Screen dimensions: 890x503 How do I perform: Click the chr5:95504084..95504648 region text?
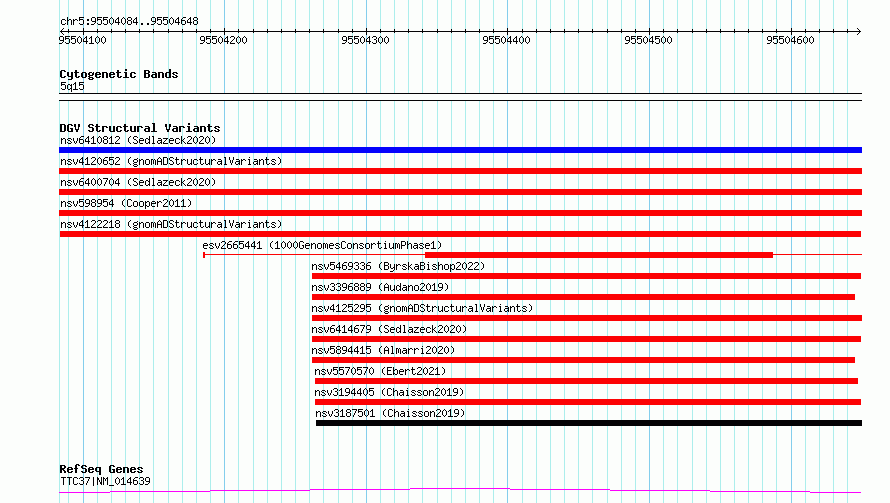tap(129, 22)
